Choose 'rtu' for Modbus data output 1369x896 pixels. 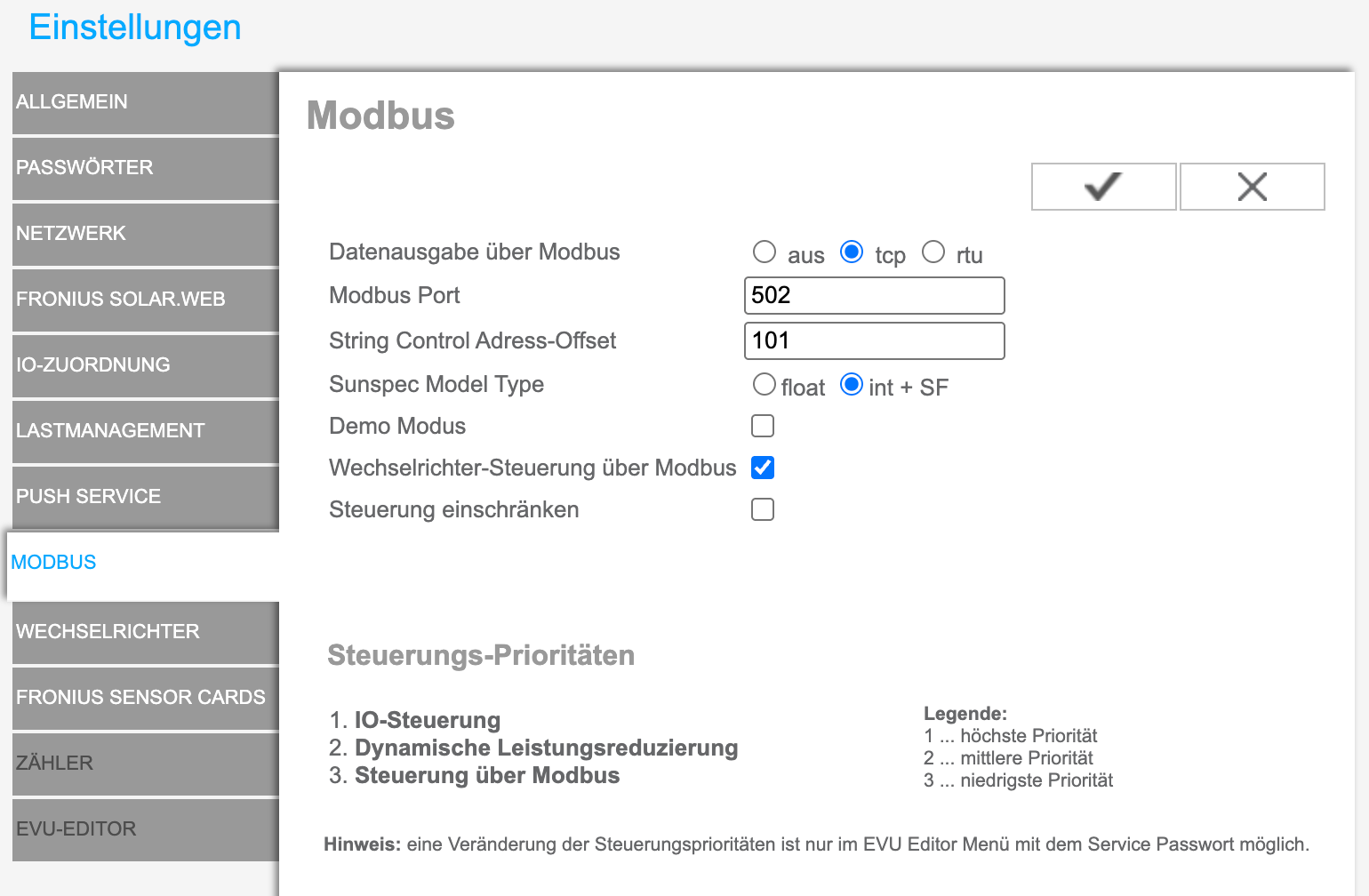coord(933,252)
